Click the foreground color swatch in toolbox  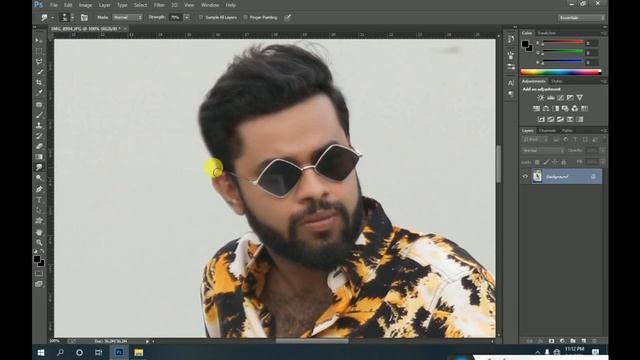pyautogui.click(x=37, y=259)
